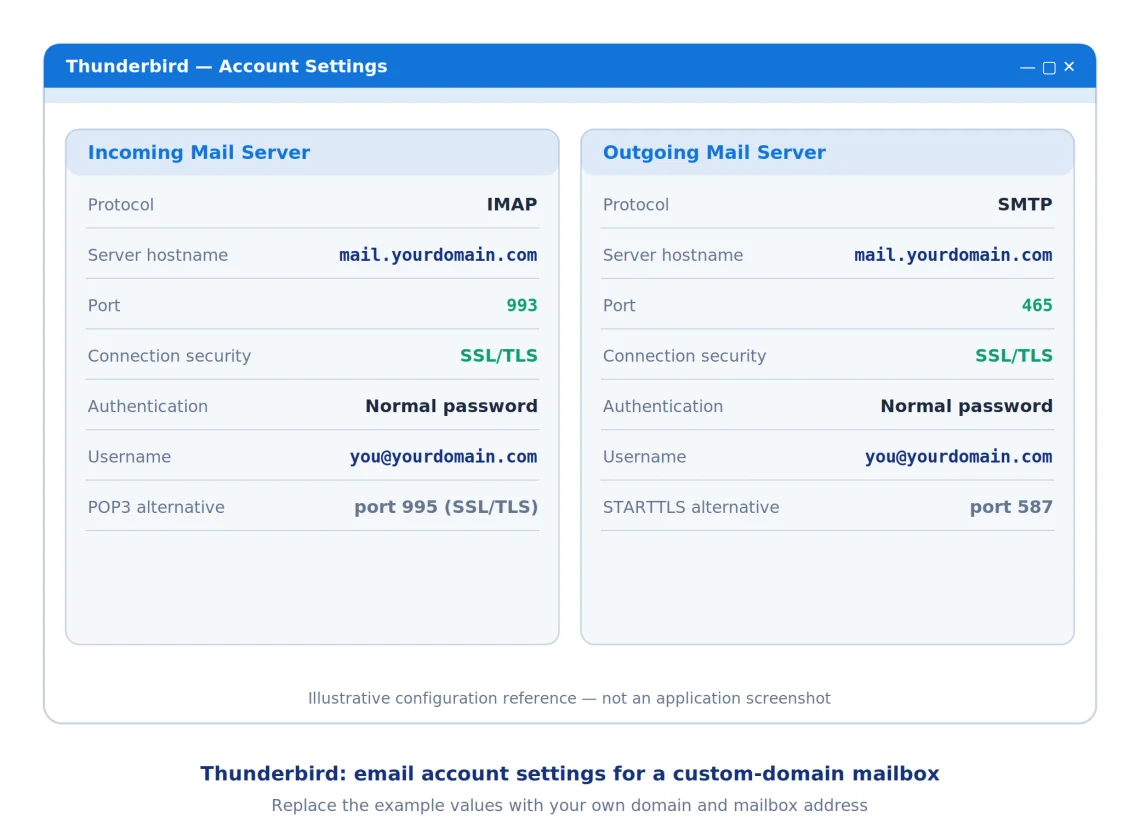Select the incoming username you@yourdomain.com
This screenshot has width=1140, height=833.
pos(443,456)
